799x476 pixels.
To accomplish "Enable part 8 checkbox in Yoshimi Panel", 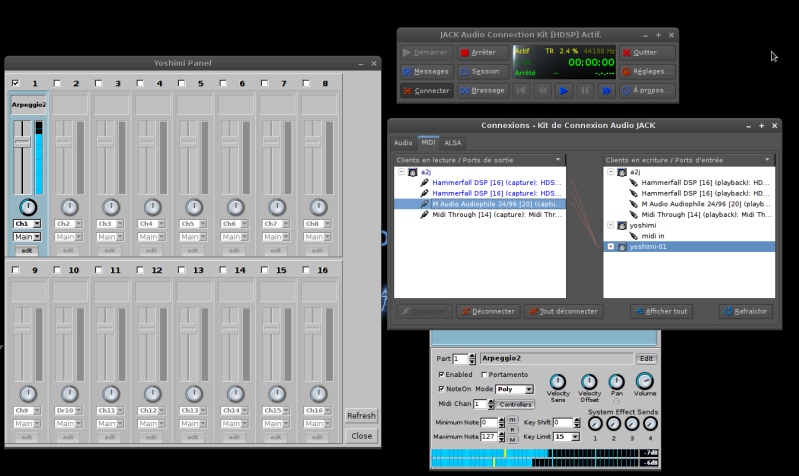I will coord(306,83).
